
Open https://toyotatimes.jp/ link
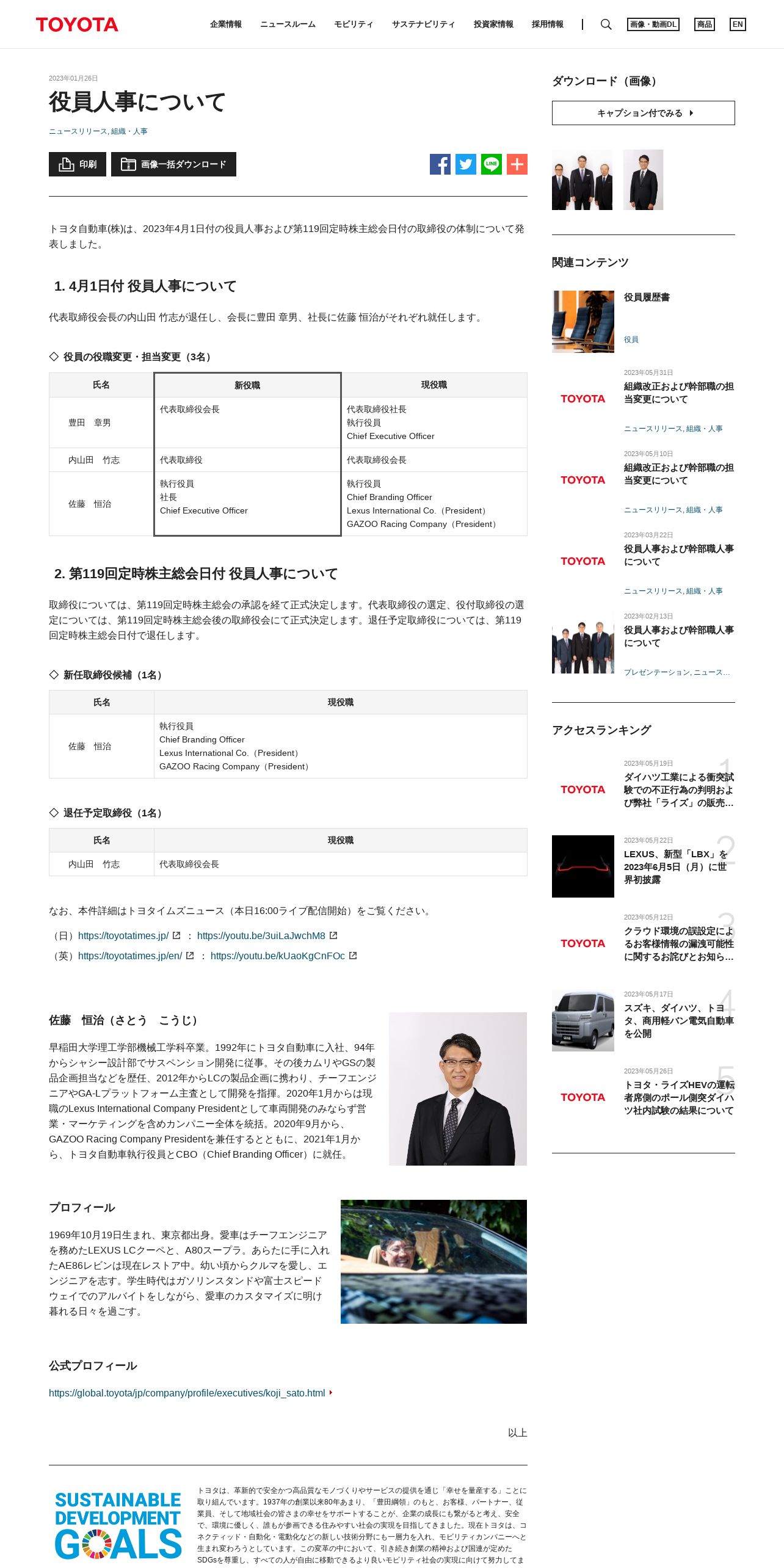tap(123, 935)
